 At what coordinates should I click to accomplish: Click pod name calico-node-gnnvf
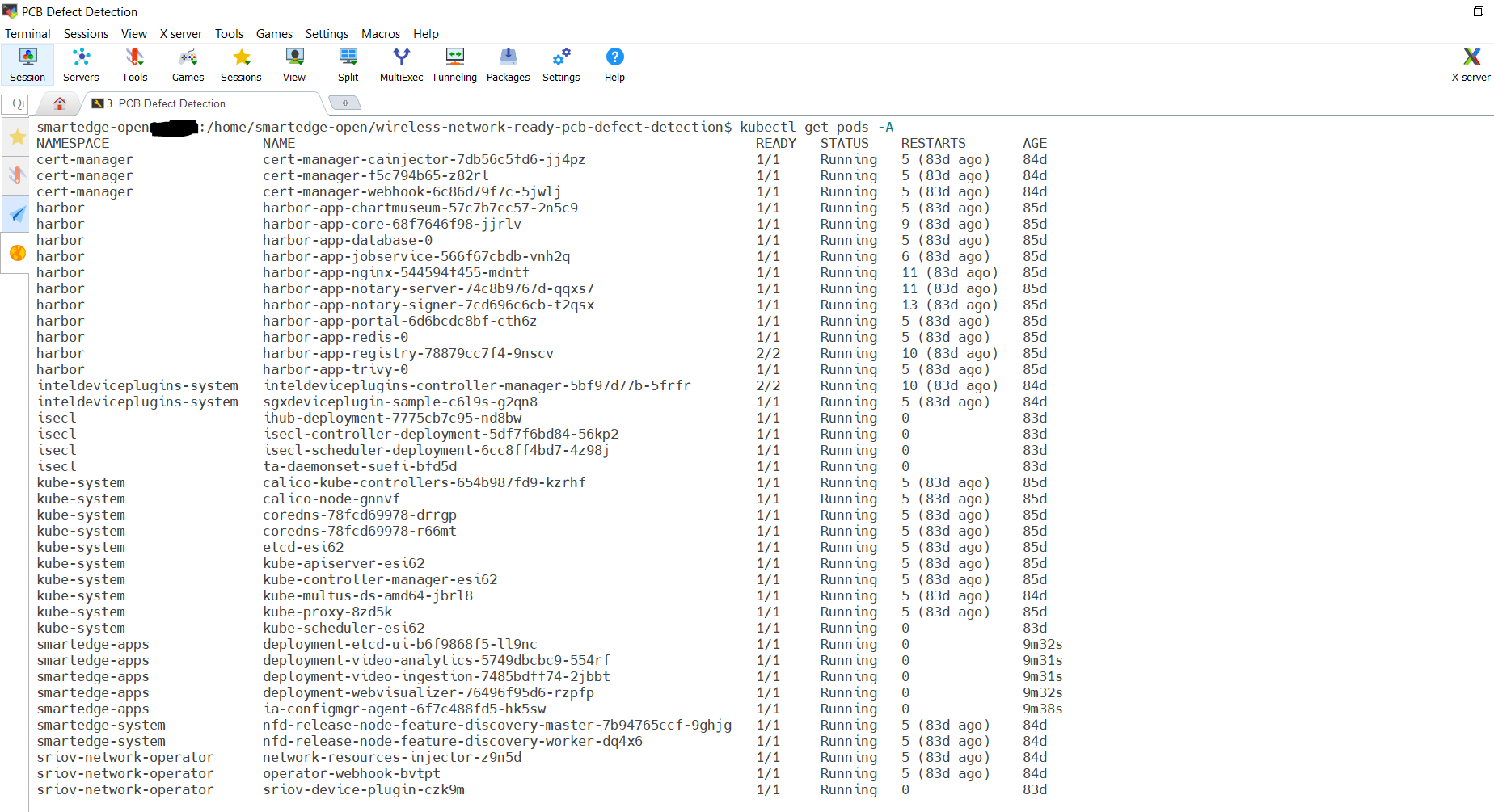pyautogui.click(x=331, y=499)
